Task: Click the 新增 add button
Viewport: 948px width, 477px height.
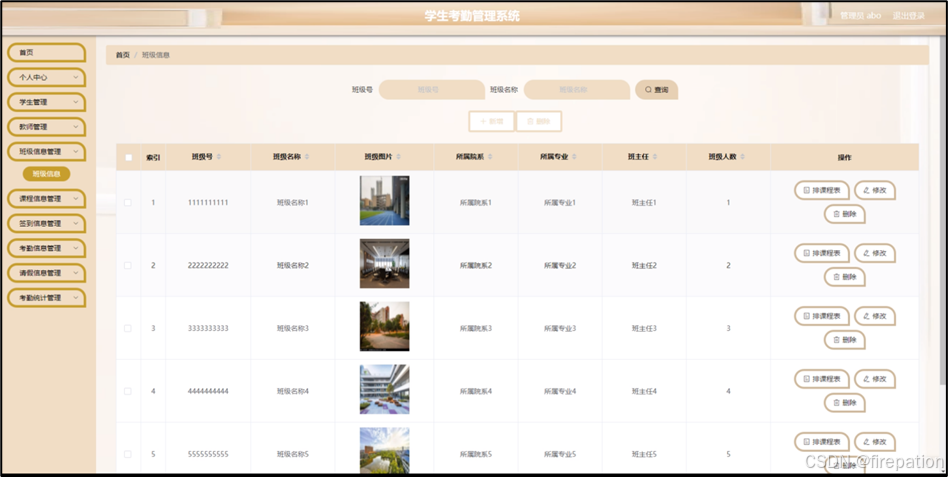Action: (492, 122)
